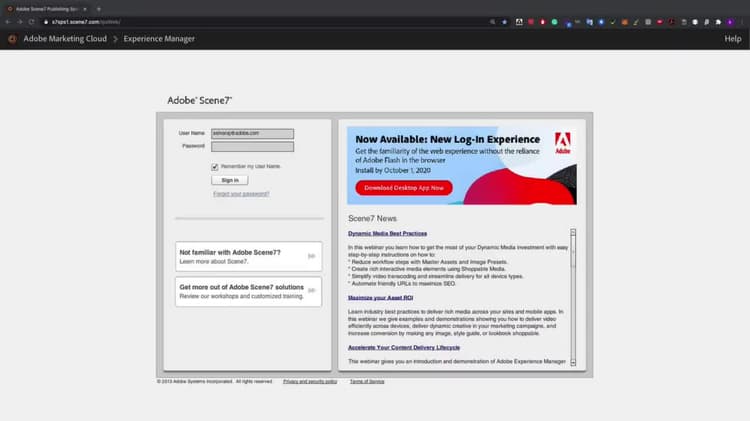Open Not familiar with Adobe Scene7 card

tap(248, 256)
